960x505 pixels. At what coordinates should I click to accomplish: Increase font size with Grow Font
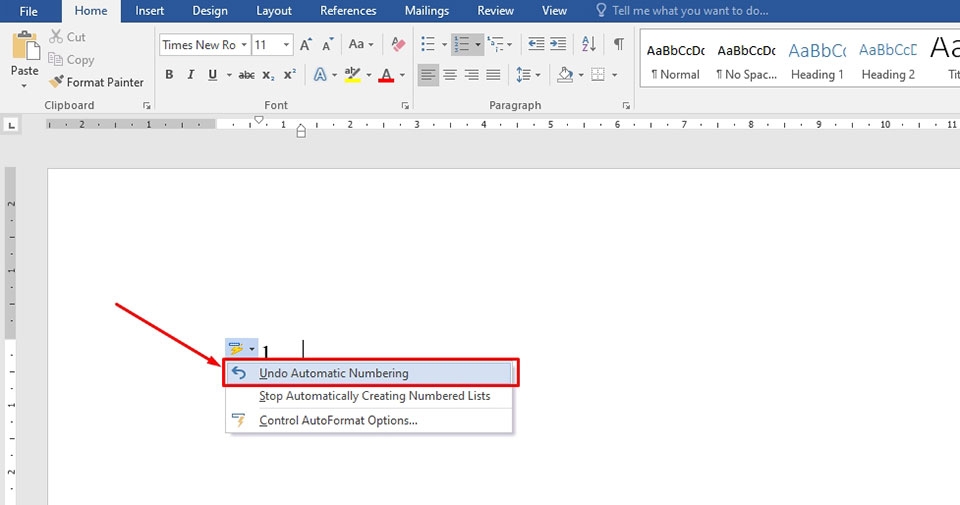coord(306,44)
